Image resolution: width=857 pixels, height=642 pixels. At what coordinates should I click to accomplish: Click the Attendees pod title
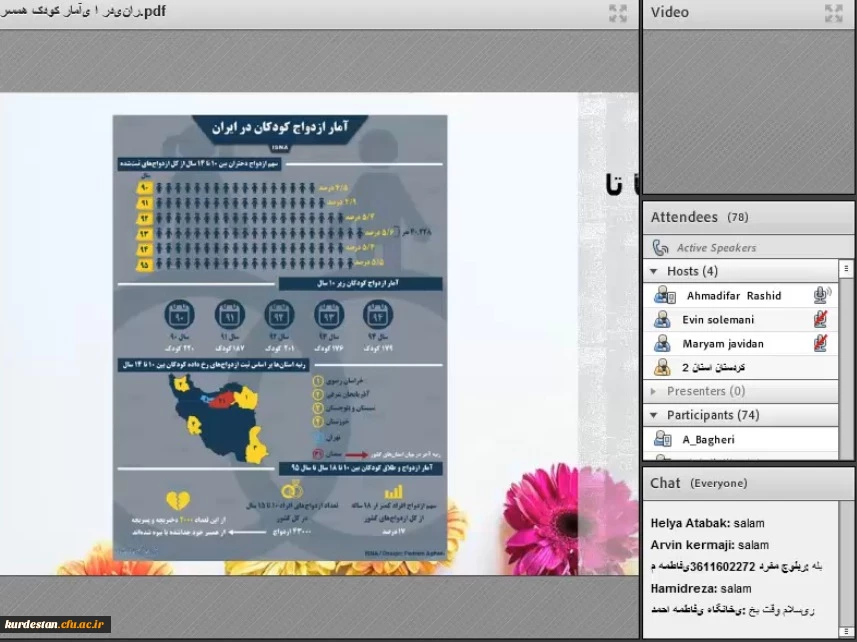coord(684,217)
